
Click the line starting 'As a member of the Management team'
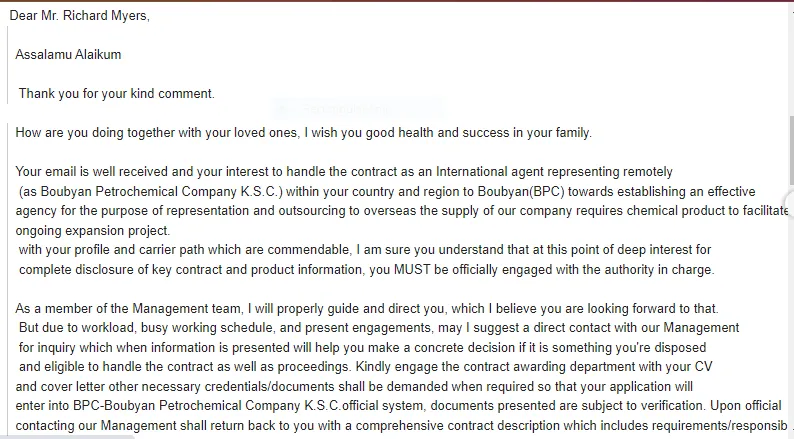coord(367,308)
